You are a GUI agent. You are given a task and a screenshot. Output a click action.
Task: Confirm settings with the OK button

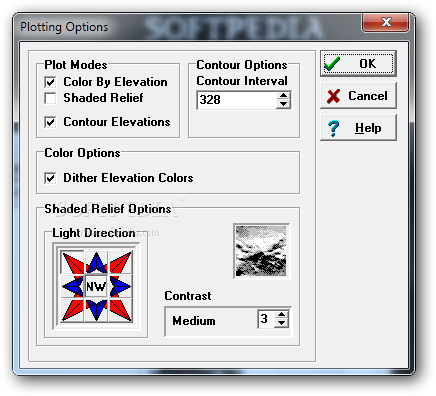358,63
